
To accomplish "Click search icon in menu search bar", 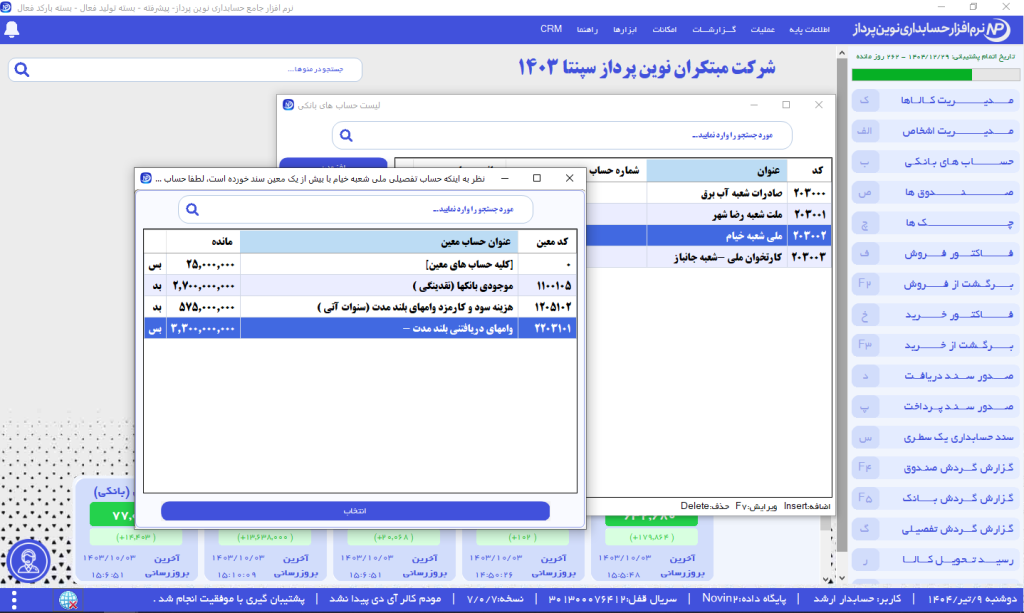I will click(22, 69).
